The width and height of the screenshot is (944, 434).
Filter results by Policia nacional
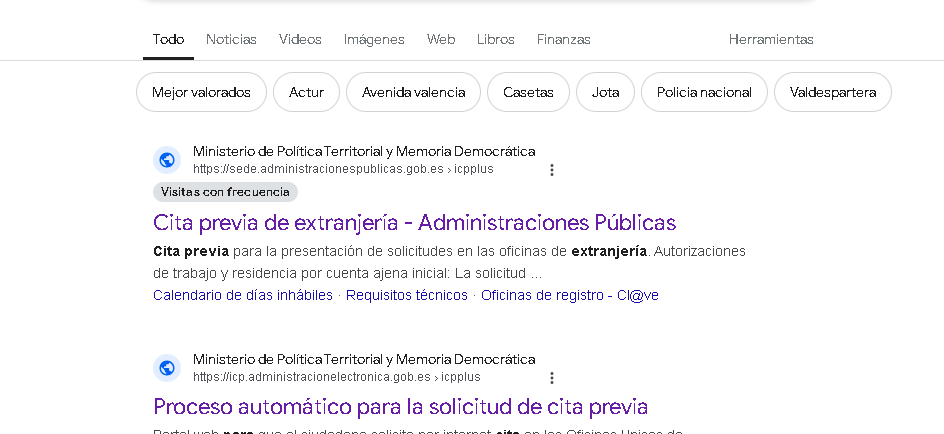coord(704,92)
